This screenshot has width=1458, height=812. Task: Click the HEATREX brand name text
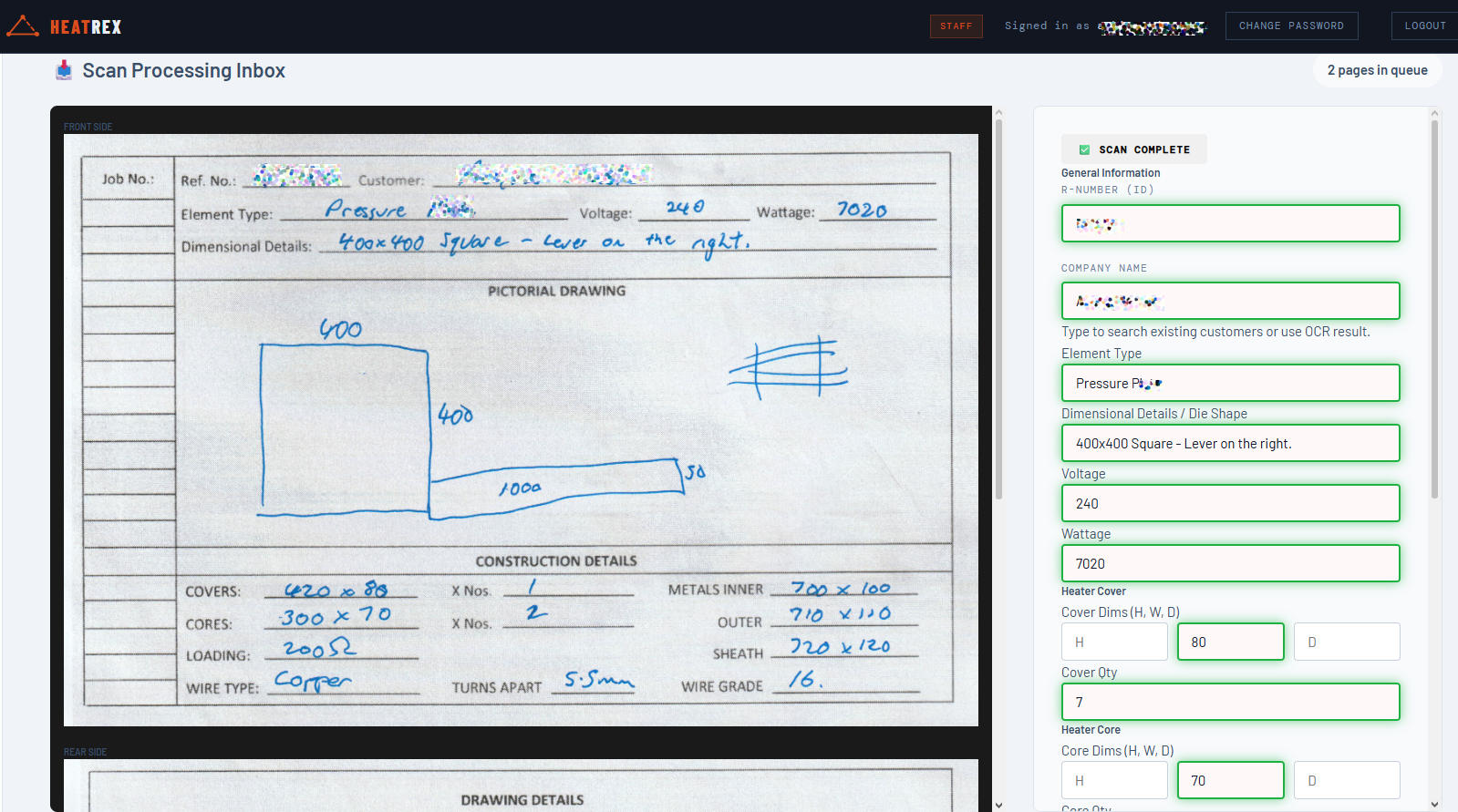pos(86,27)
